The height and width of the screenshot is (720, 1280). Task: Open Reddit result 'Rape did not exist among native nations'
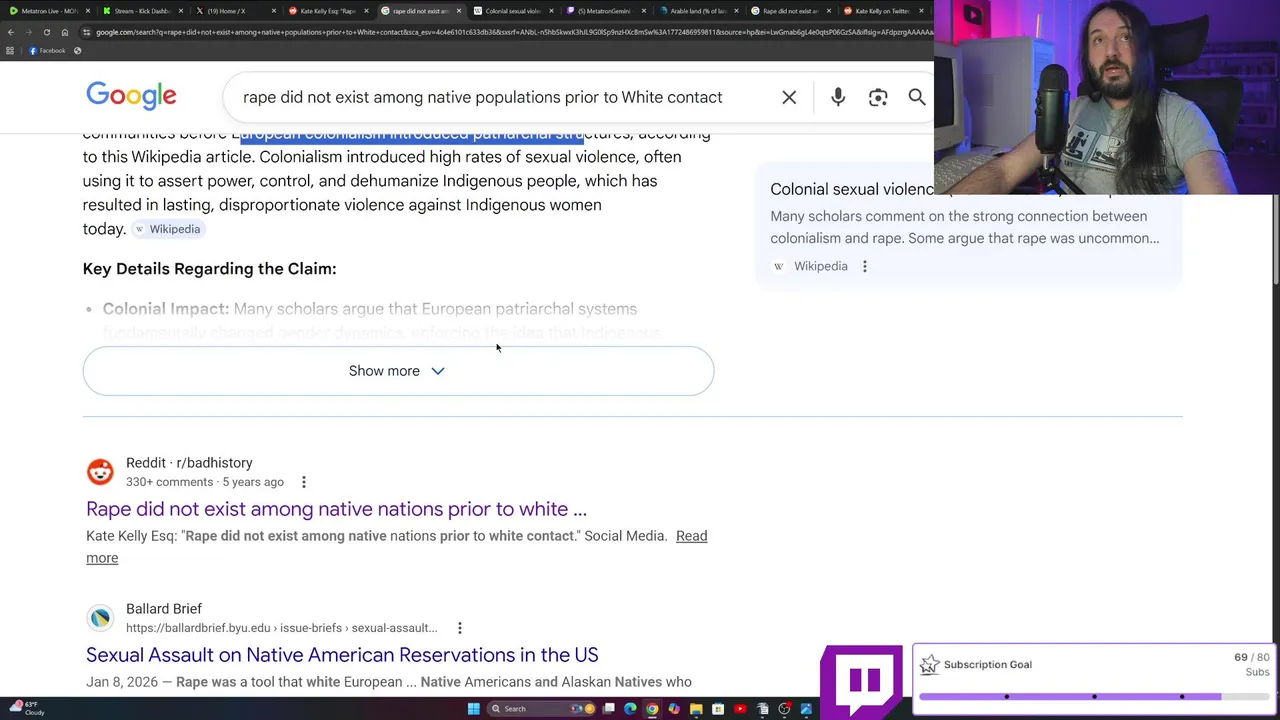tap(336, 509)
